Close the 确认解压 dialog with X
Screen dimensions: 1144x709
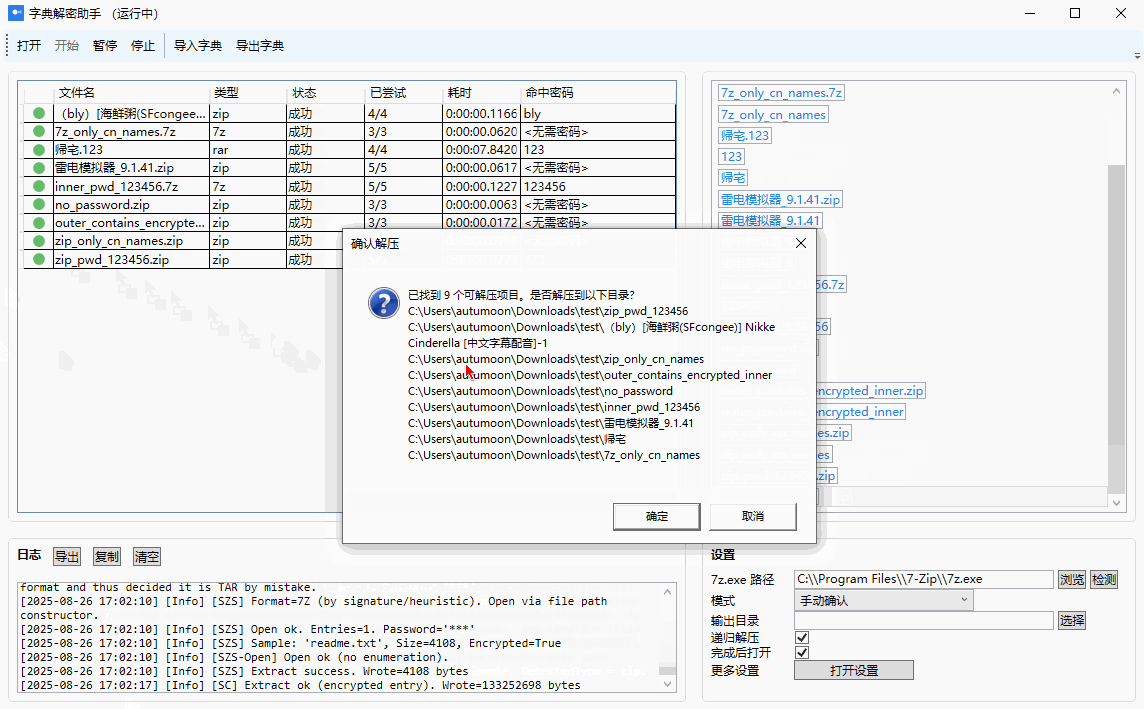800,243
